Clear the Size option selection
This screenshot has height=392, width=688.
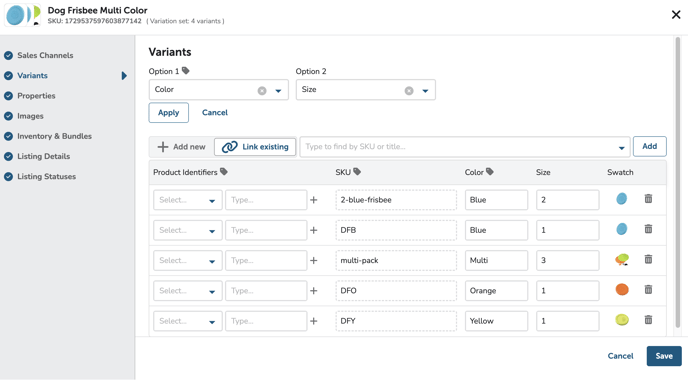click(x=409, y=91)
